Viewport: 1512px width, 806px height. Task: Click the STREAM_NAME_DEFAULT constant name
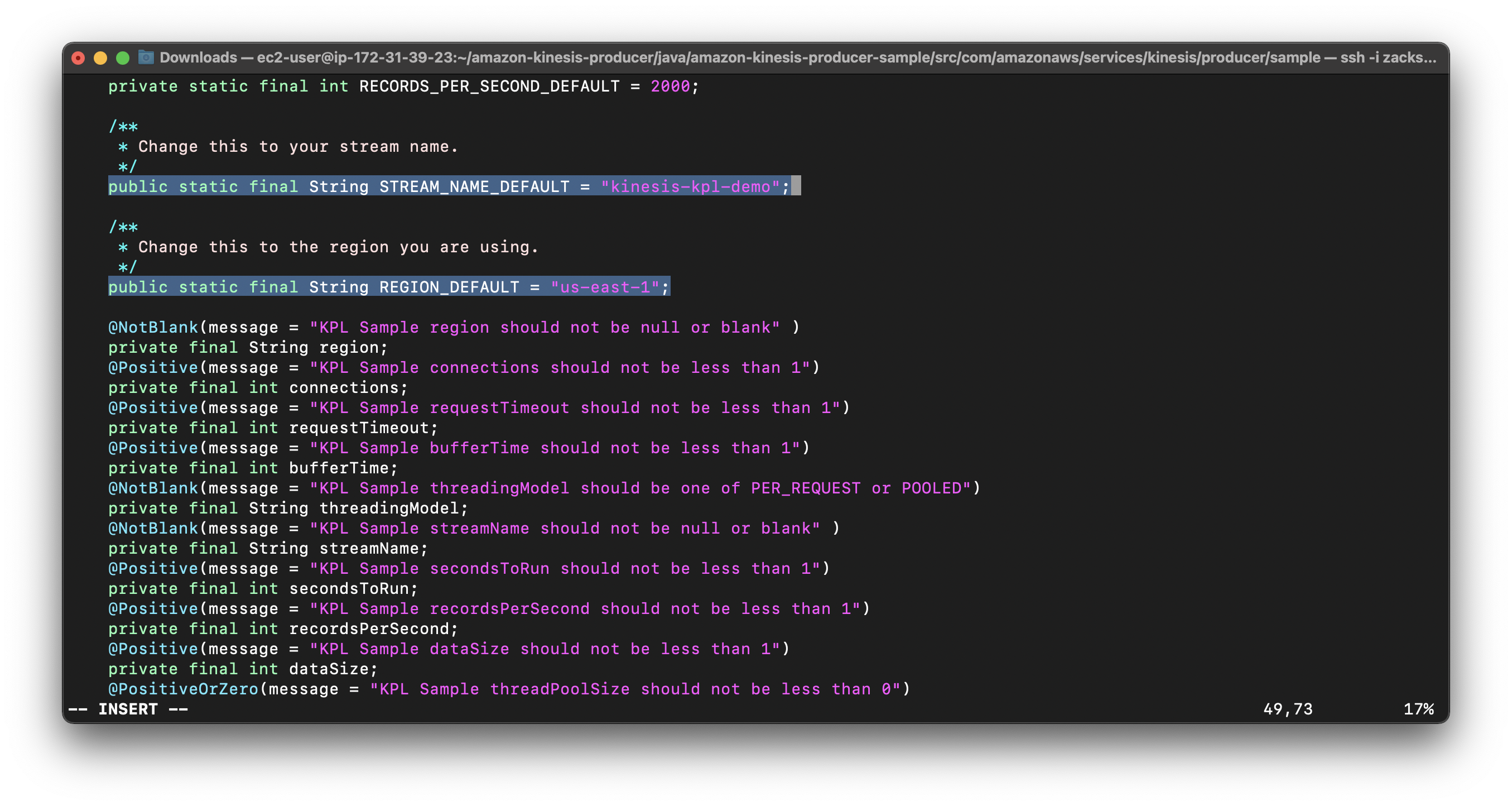click(474, 186)
